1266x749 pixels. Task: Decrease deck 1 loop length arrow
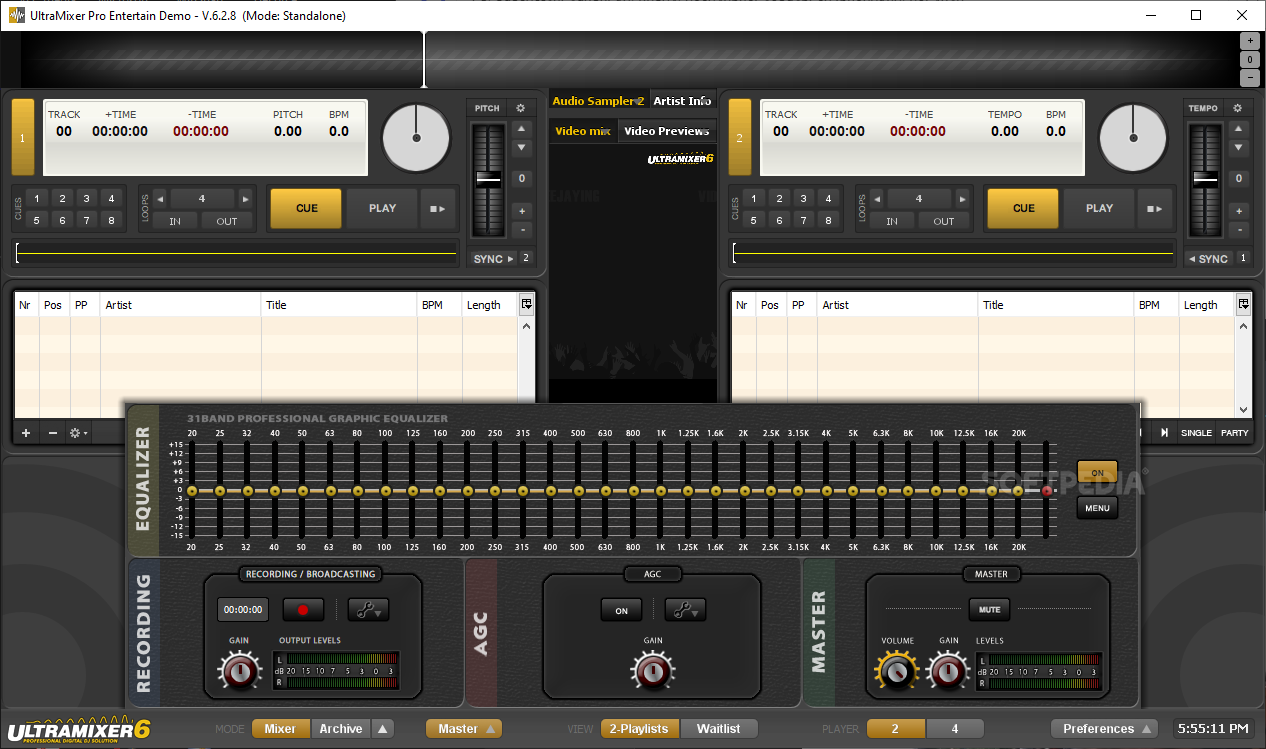point(161,198)
